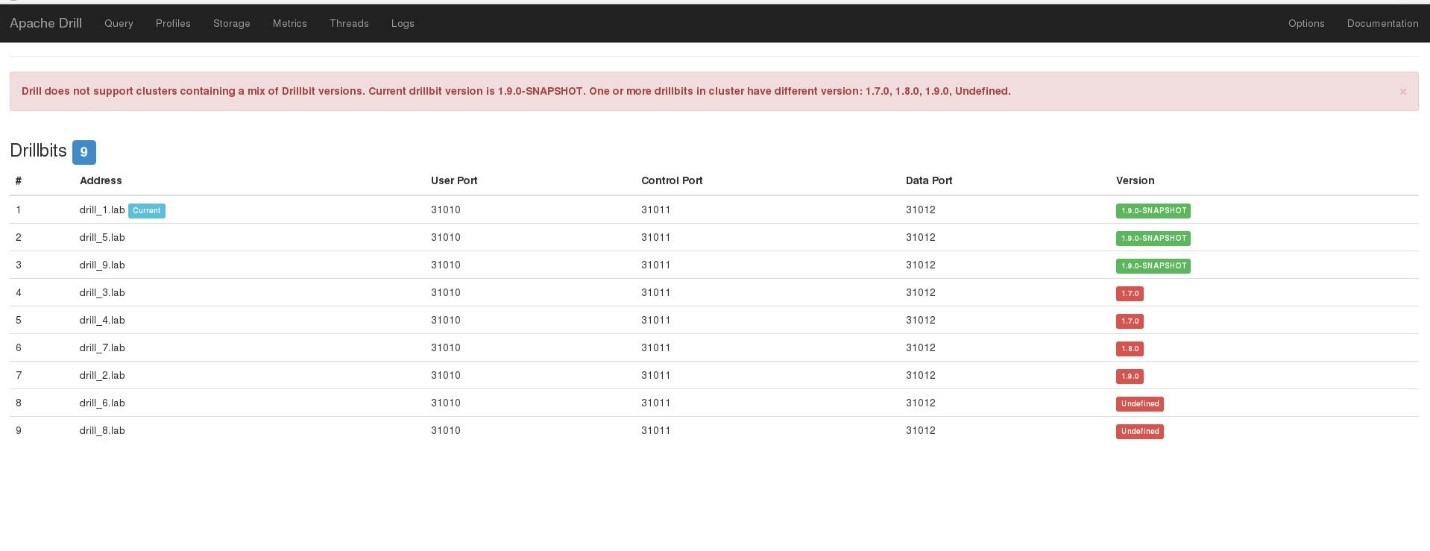Click the Drillbits count badge showing 9

tap(84, 152)
